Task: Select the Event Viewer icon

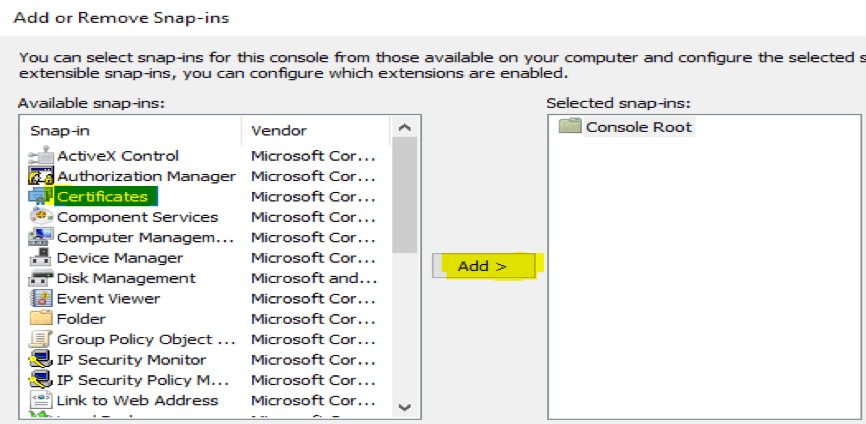Action: click(41, 298)
